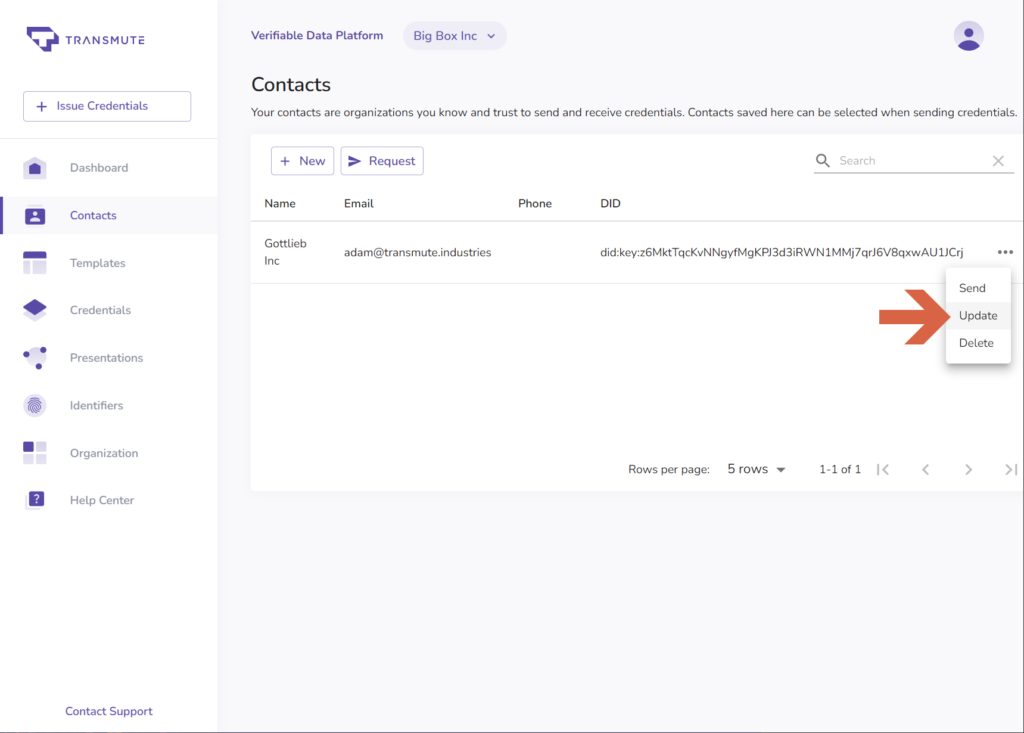Click the 1-1 of 1 pagination text
This screenshot has height=733, width=1024.
click(x=840, y=469)
